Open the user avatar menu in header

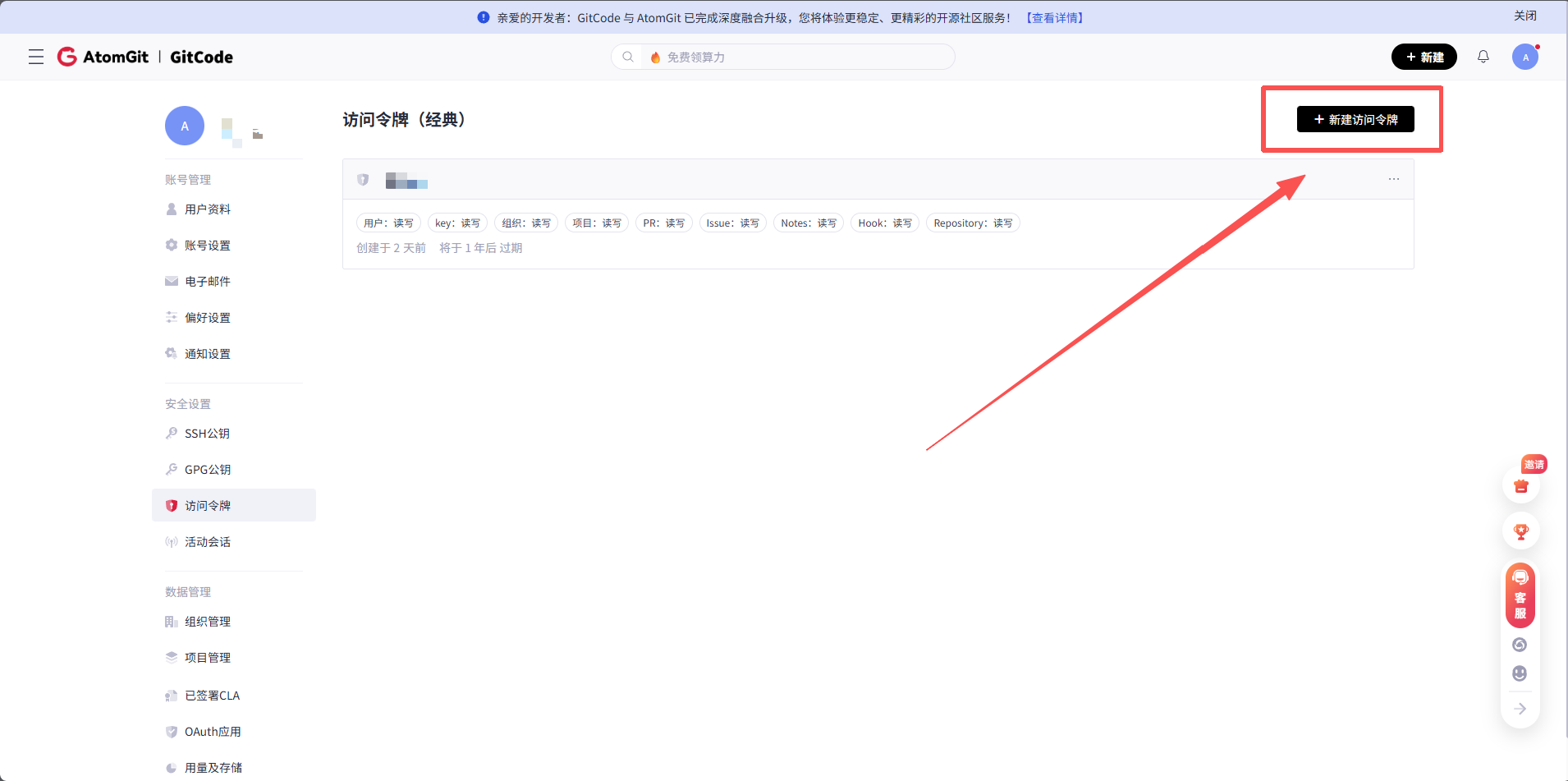pyautogui.click(x=1525, y=57)
